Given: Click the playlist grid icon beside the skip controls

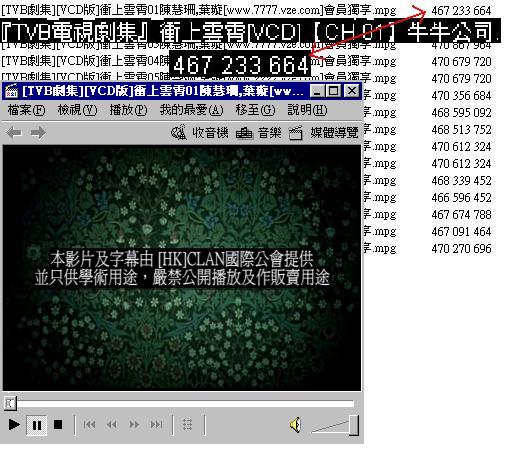Looking at the screenshot, I should 187,425.
